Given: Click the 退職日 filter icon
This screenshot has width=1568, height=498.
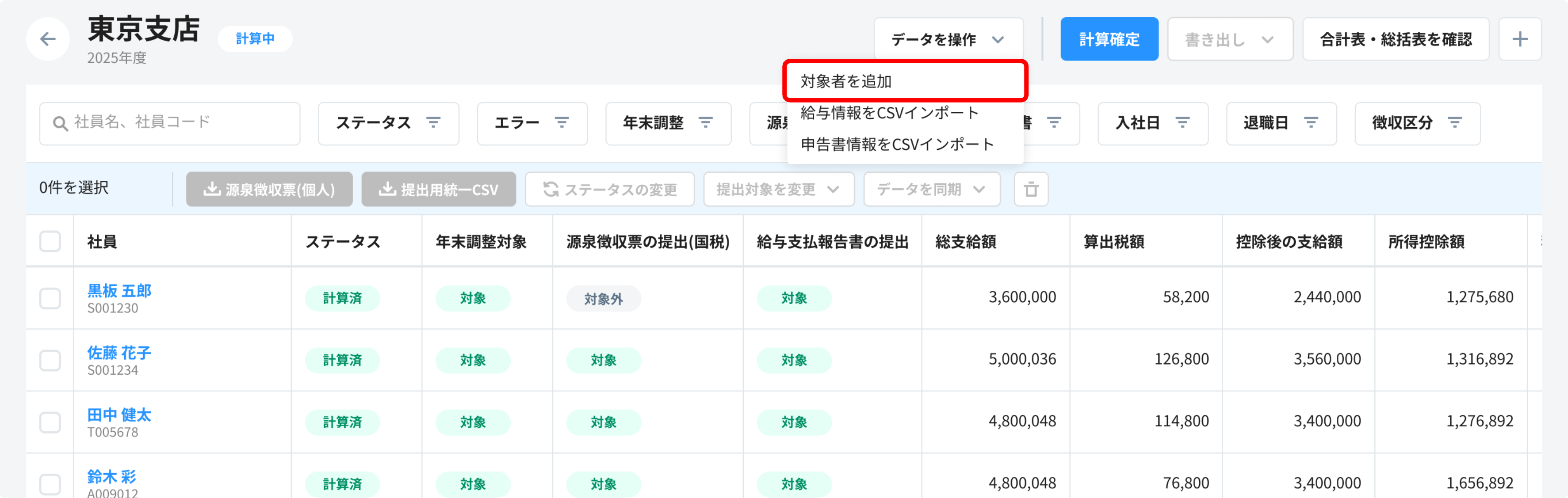Looking at the screenshot, I should pos(1311,123).
